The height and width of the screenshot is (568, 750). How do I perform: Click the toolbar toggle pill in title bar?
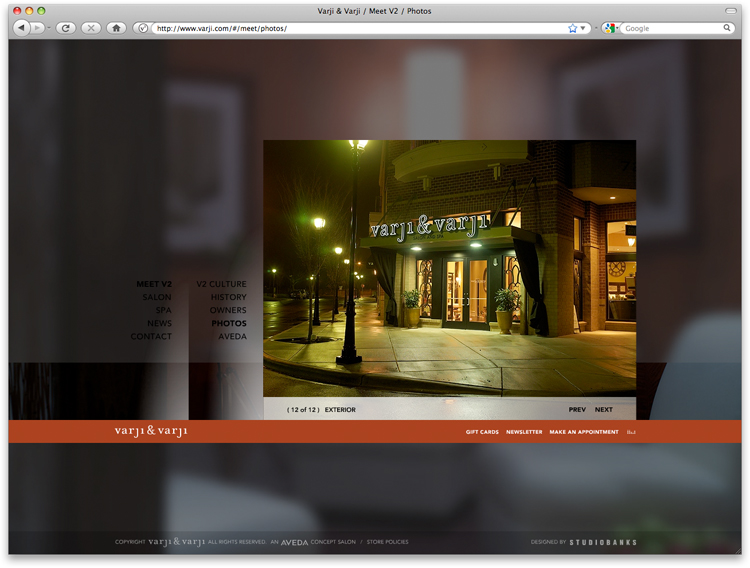(x=730, y=11)
